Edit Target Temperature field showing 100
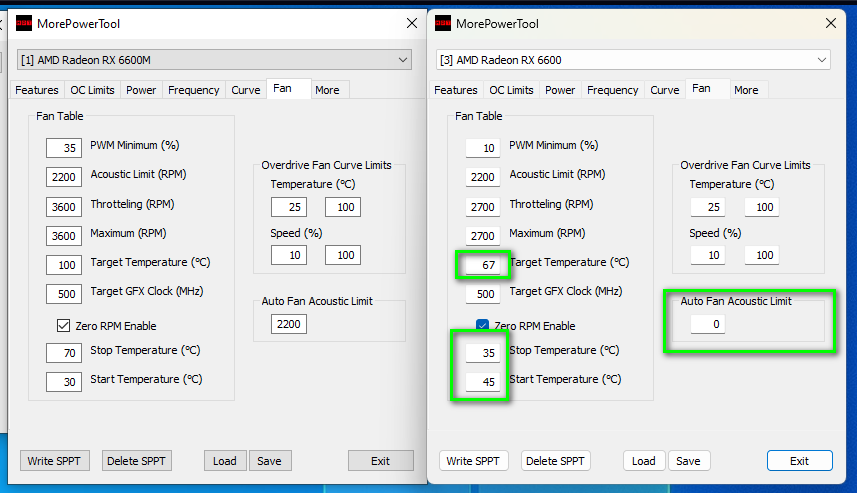This screenshot has width=857, height=493. (x=64, y=265)
